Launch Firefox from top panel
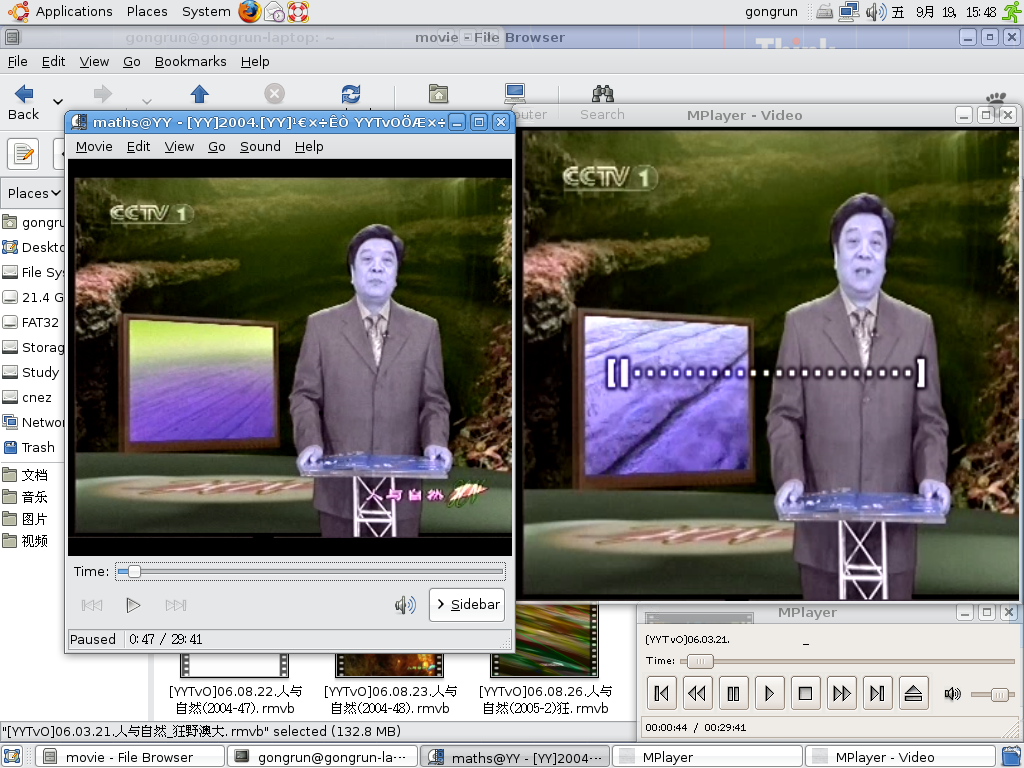1024x768 pixels. (x=249, y=12)
